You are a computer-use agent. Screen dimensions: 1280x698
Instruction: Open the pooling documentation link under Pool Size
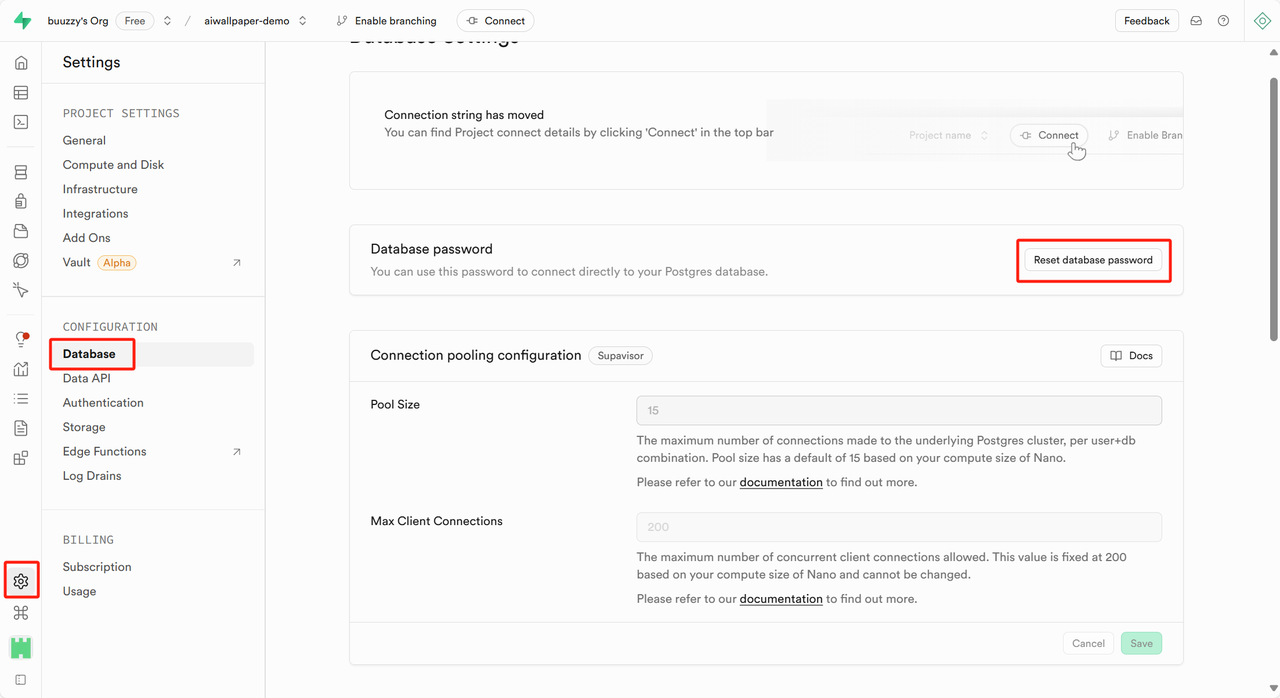coord(781,482)
